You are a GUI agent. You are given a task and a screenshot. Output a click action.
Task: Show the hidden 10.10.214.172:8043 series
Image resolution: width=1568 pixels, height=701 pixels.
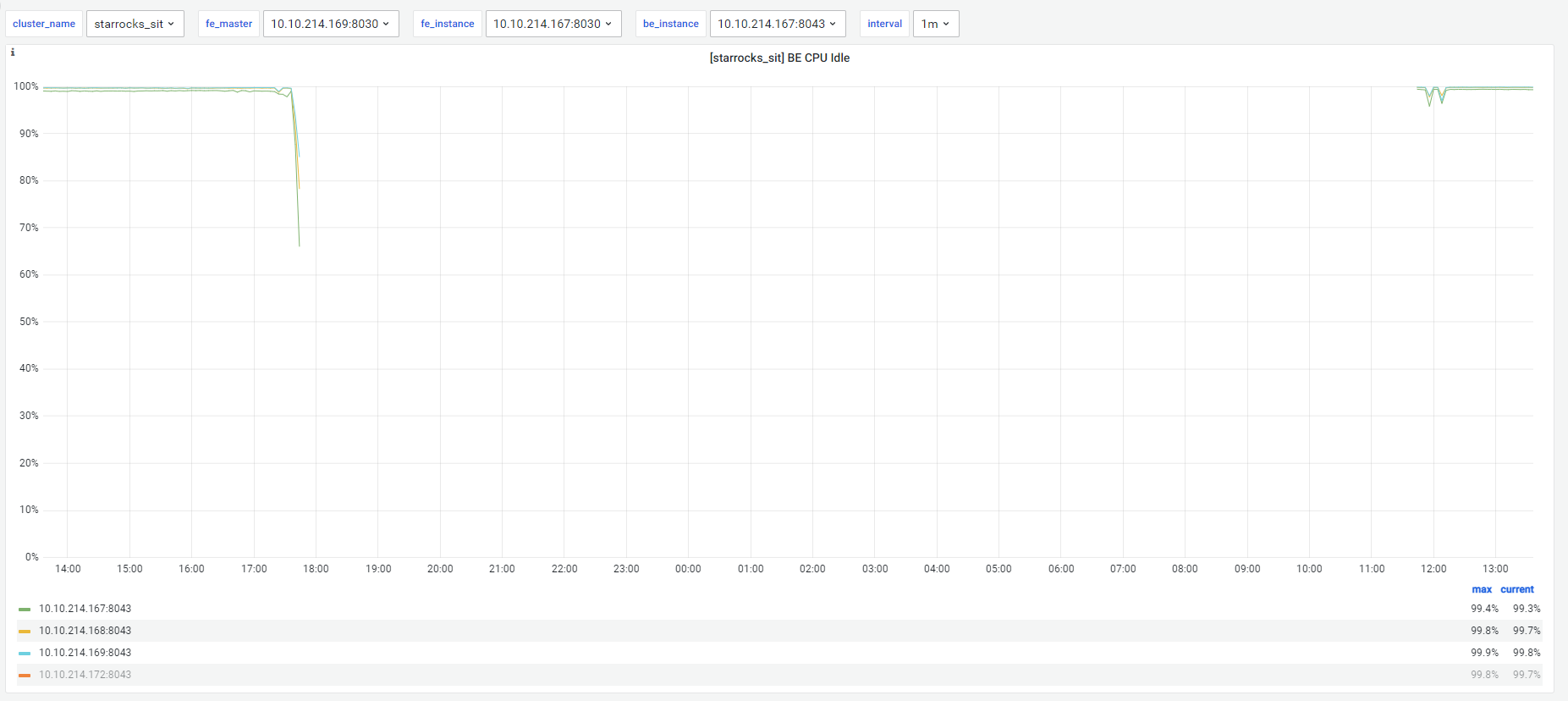click(85, 675)
